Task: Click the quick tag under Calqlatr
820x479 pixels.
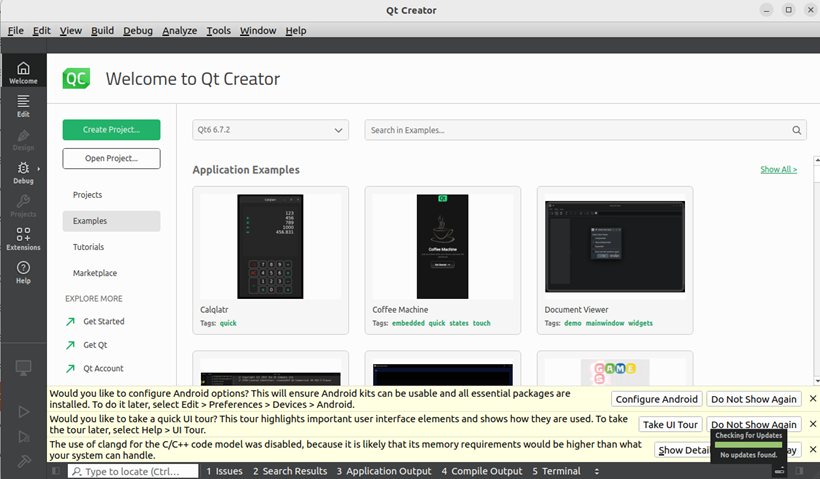Action: click(228, 323)
